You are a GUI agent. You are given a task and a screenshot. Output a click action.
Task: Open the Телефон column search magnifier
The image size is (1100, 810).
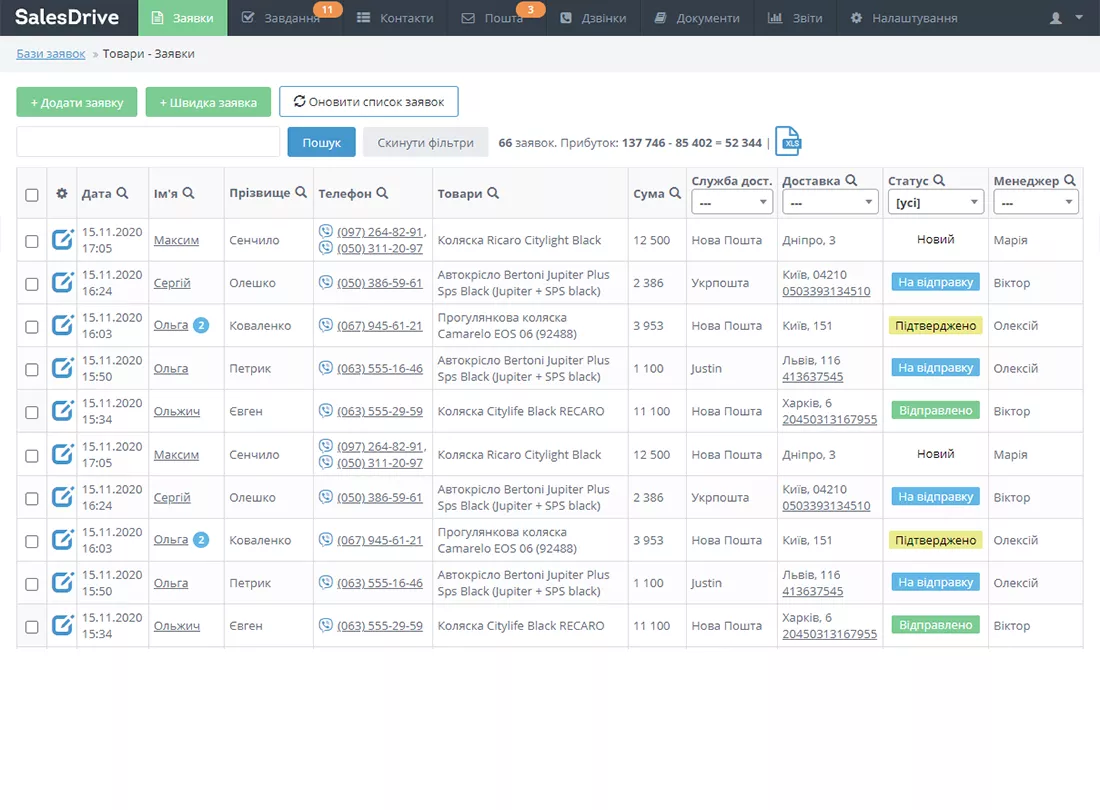382,193
